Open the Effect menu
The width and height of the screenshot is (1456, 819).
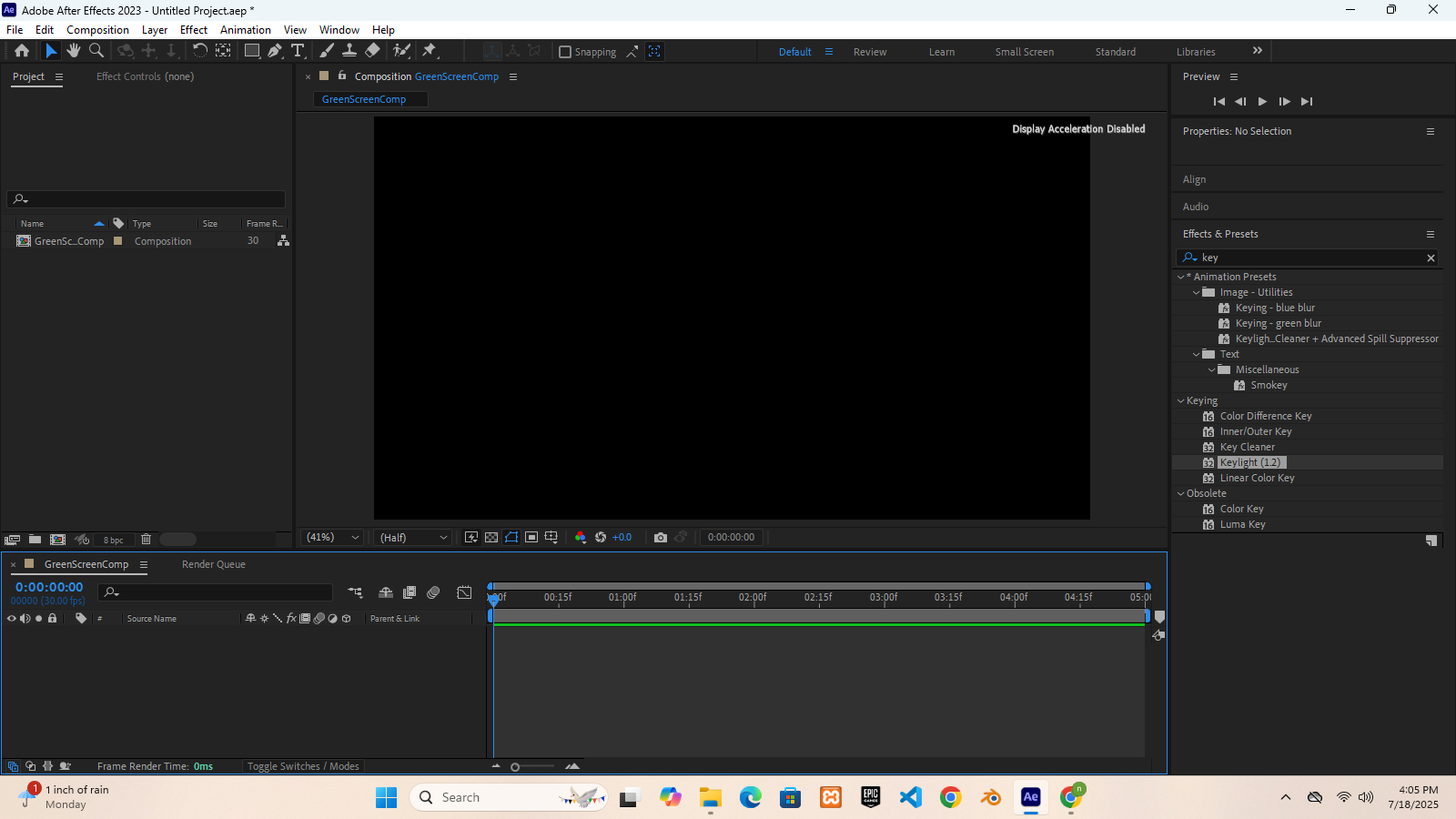point(194,30)
